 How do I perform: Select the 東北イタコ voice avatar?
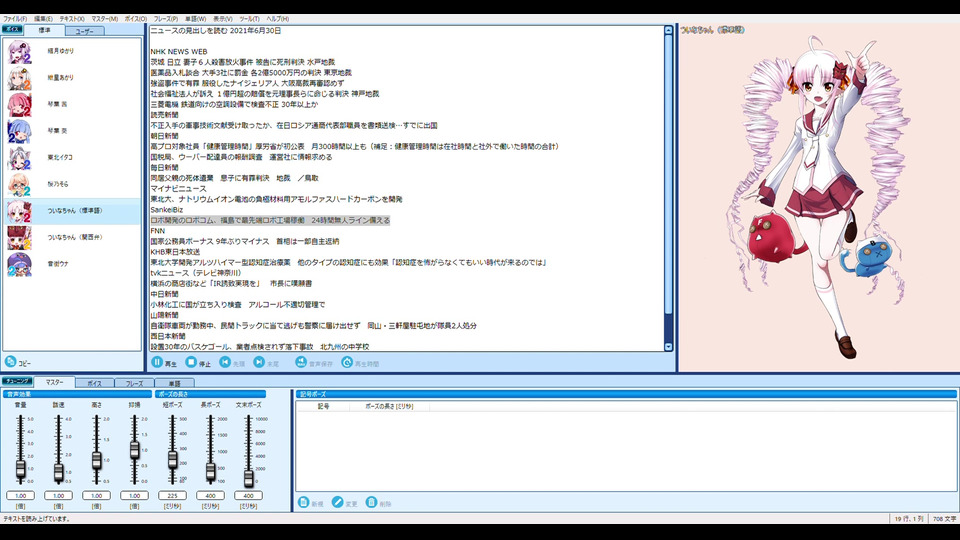pyautogui.click(x=19, y=158)
